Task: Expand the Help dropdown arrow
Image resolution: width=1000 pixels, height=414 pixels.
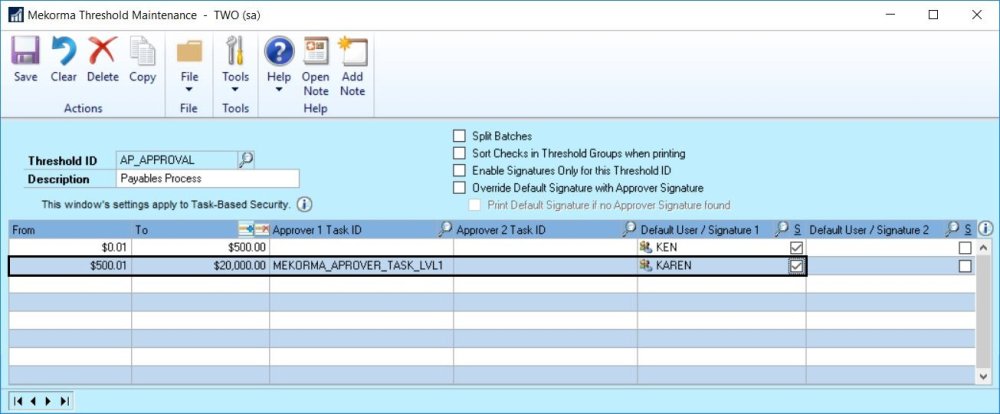Action: point(279,90)
